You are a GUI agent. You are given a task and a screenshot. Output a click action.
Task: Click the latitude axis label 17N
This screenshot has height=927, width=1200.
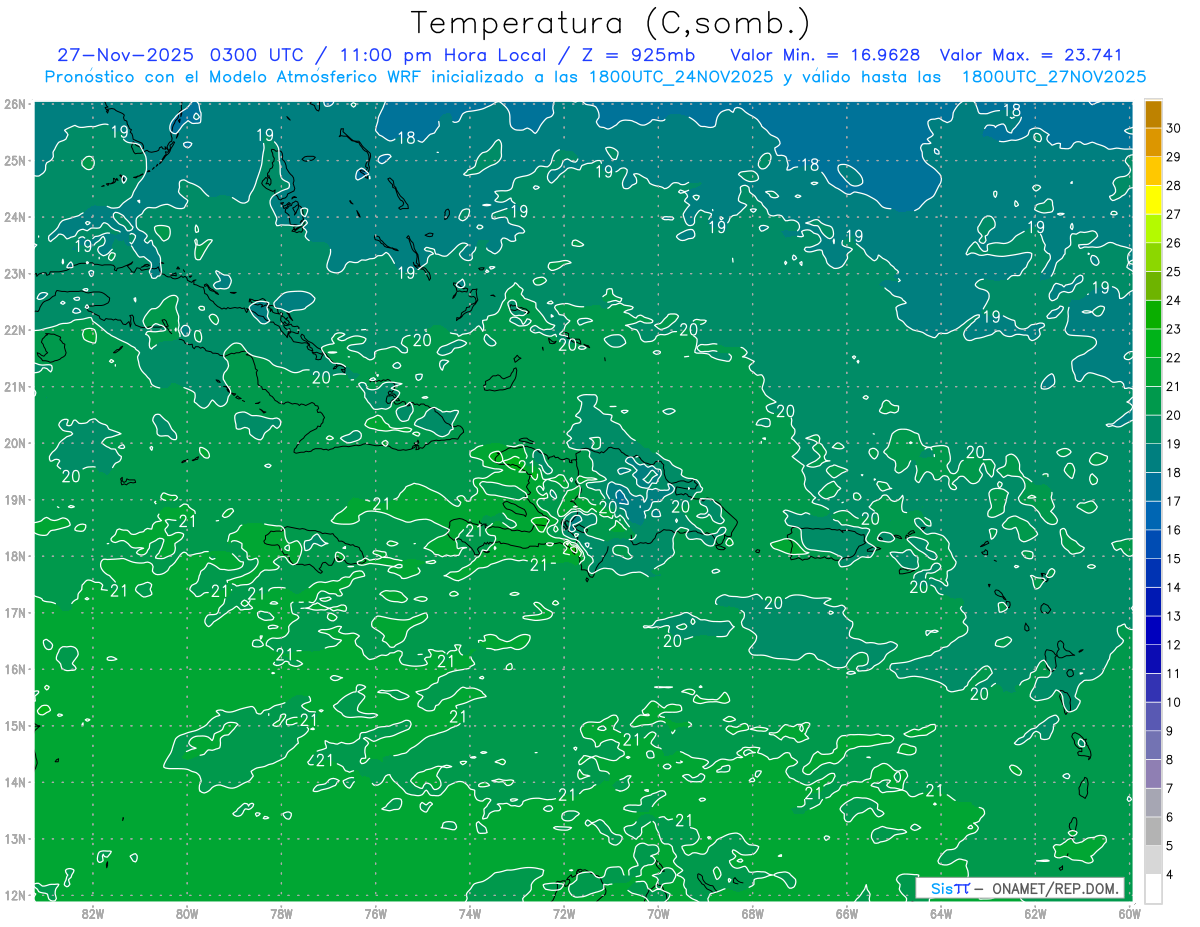coord(15,613)
